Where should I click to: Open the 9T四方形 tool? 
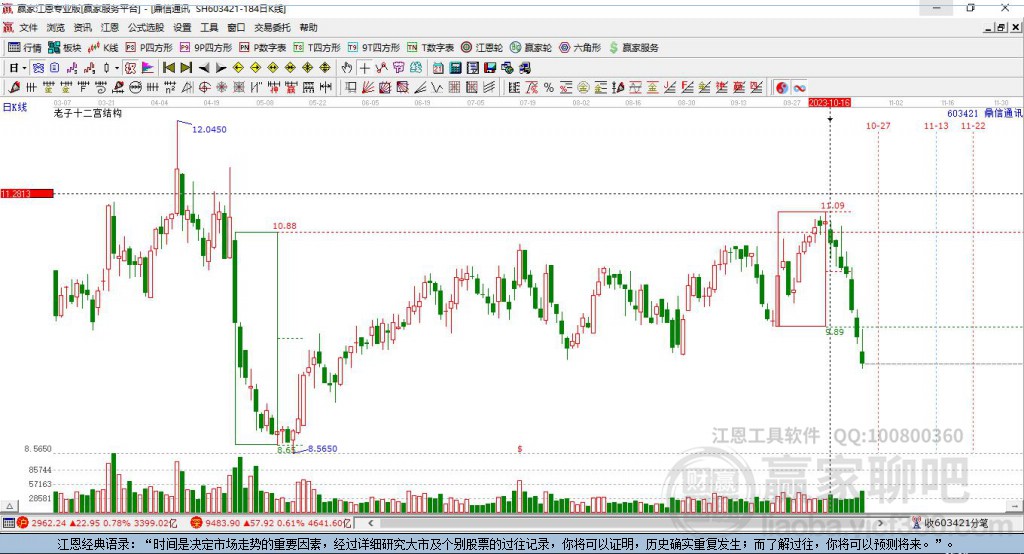tap(374, 48)
